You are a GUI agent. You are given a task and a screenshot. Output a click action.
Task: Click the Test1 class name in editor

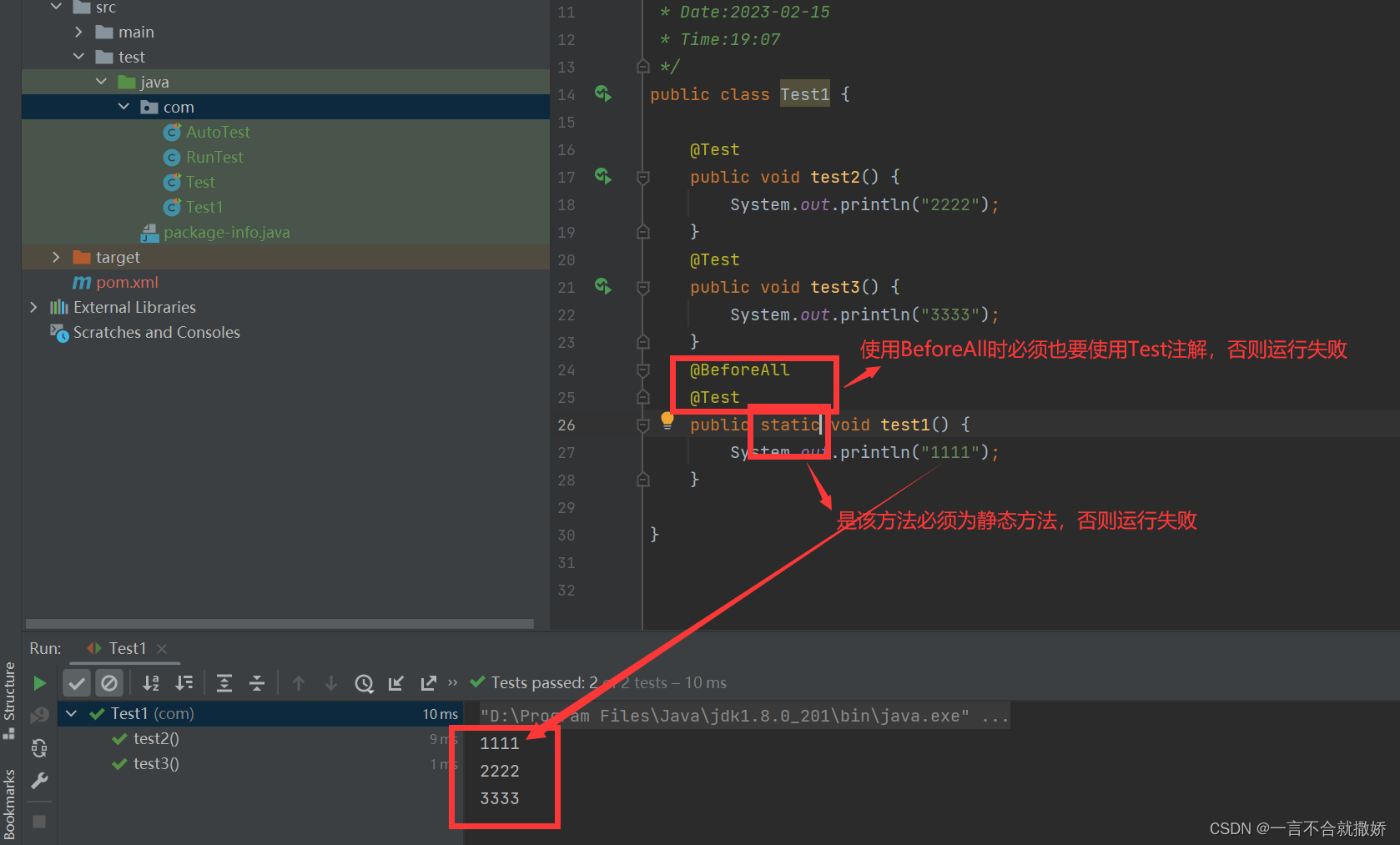point(805,94)
